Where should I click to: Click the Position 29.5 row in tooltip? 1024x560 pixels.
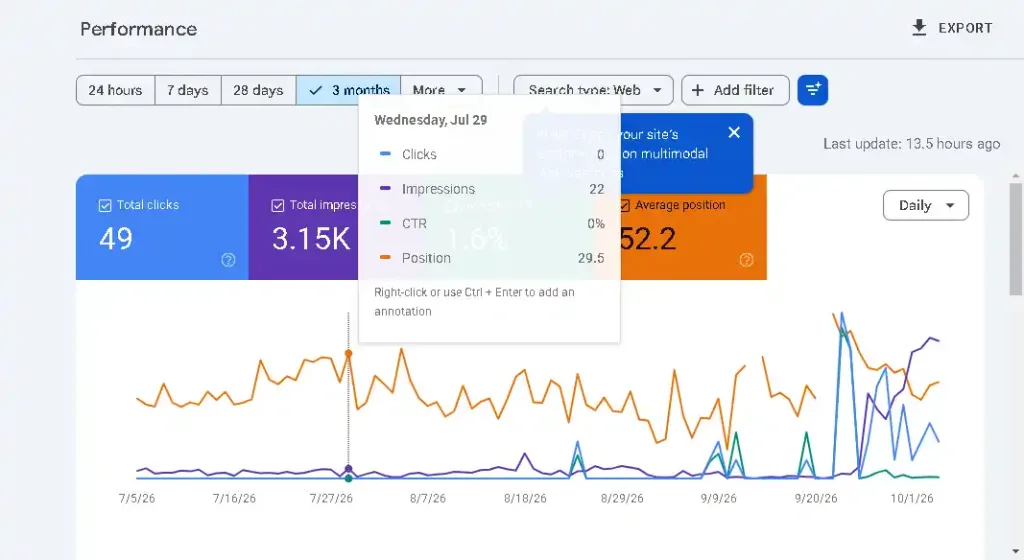(x=489, y=258)
